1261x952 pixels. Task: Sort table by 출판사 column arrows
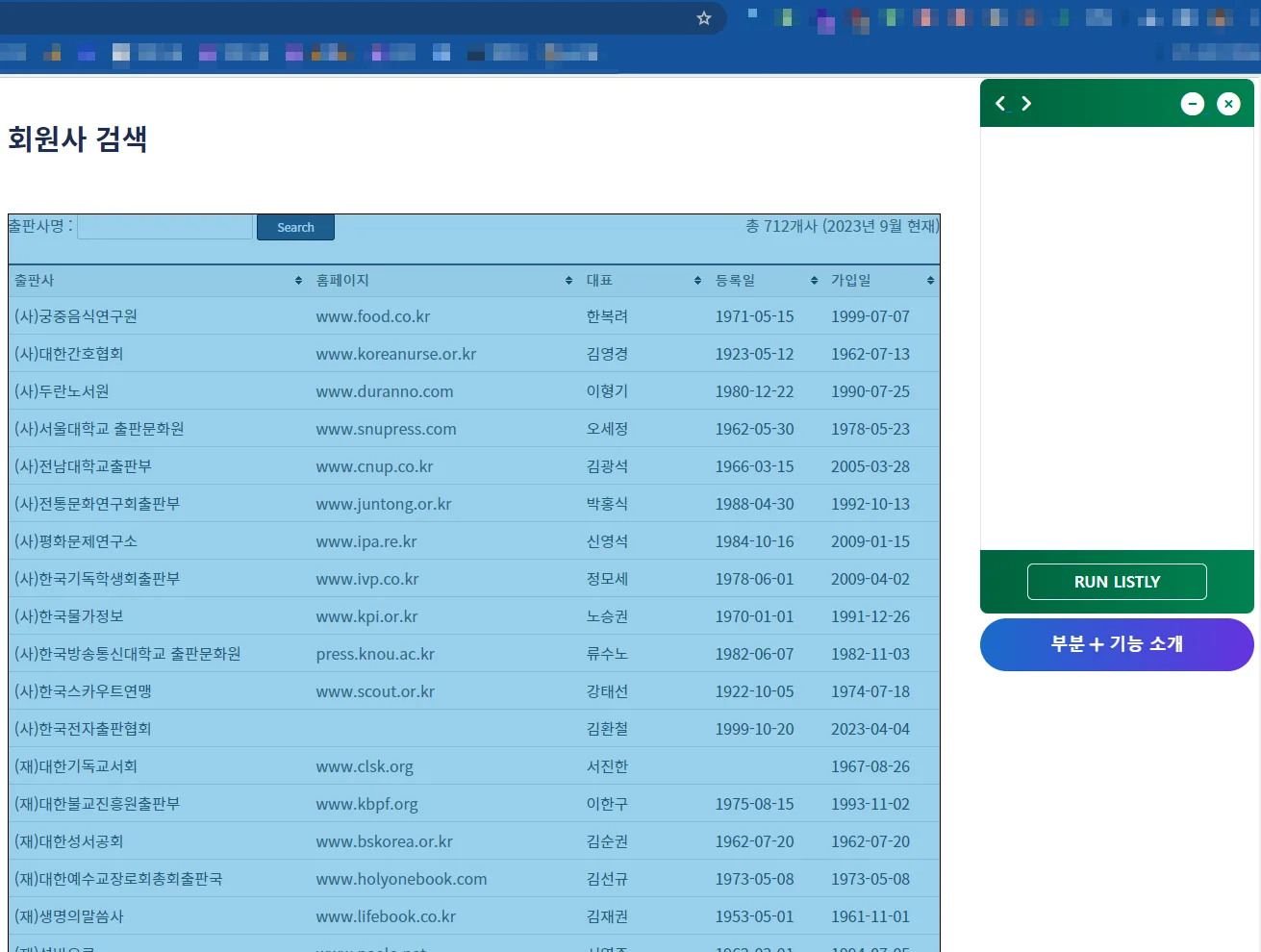point(298,281)
